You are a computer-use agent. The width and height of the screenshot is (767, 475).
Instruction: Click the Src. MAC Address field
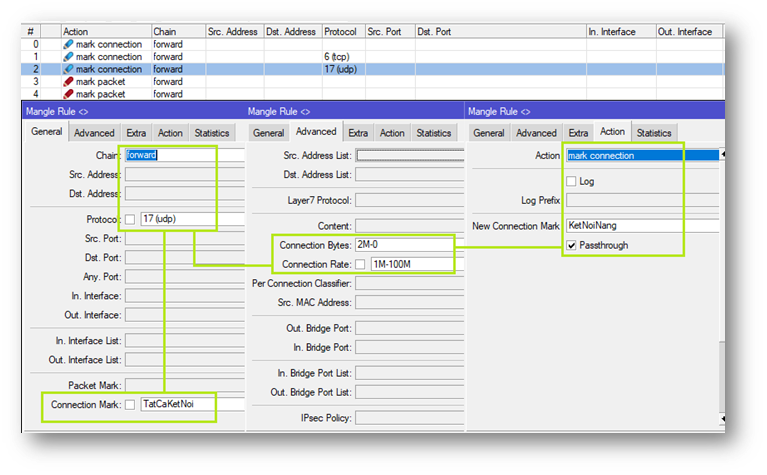pos(410,302)
